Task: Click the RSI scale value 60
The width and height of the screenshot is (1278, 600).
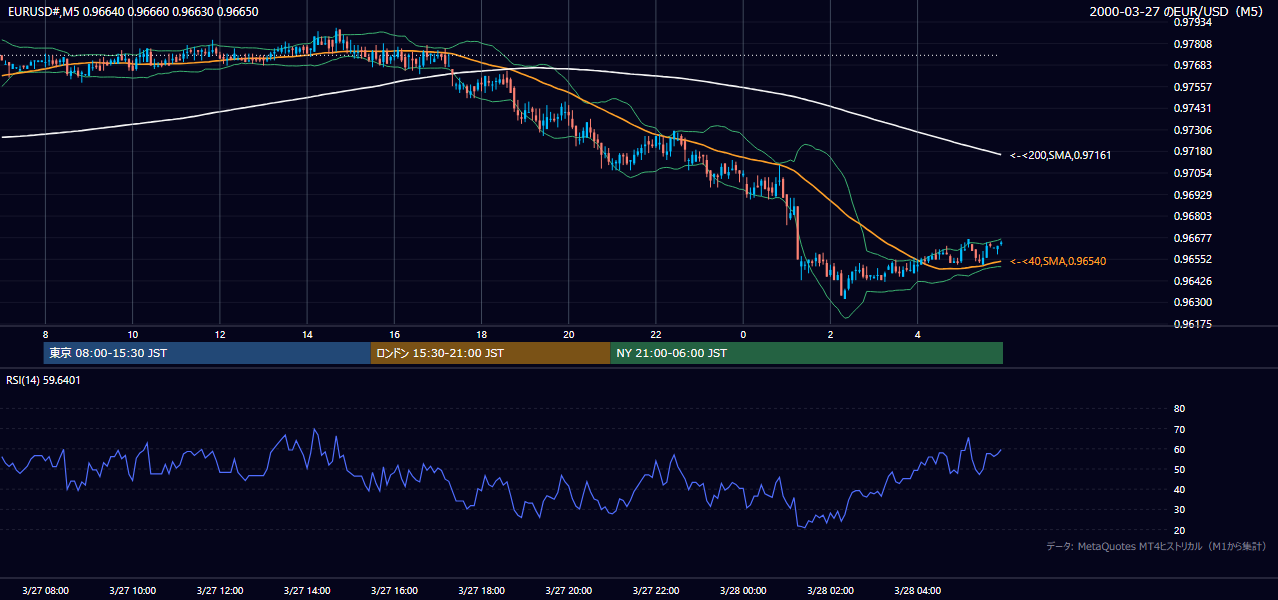Action: pyautogui.click(x=1179, y=449)
